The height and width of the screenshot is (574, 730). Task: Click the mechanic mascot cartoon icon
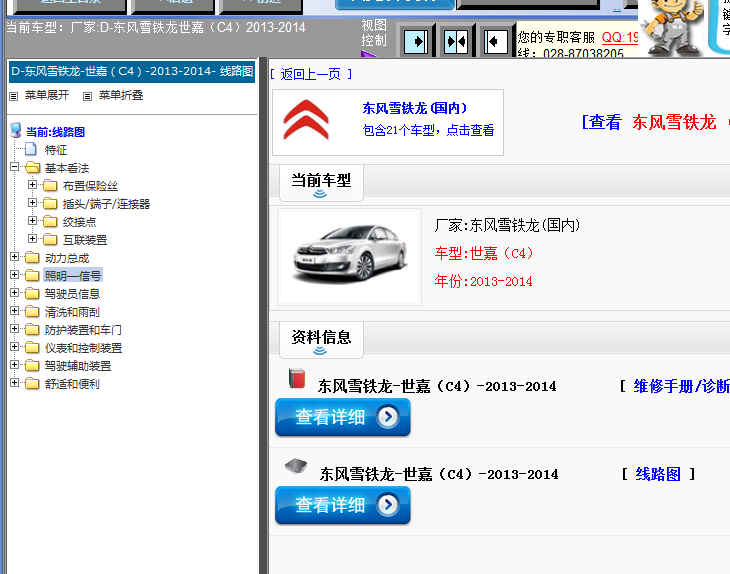click(672, 27)
